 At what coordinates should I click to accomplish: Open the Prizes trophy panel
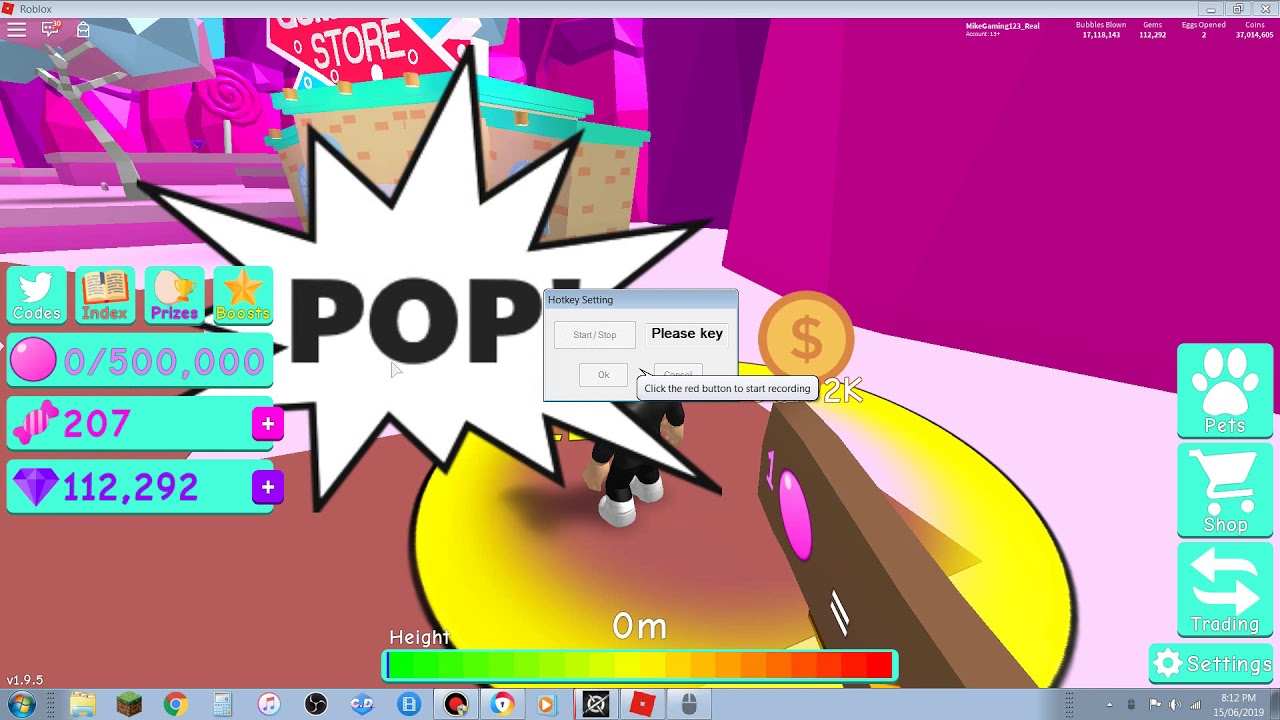click(x=174, y=295)
